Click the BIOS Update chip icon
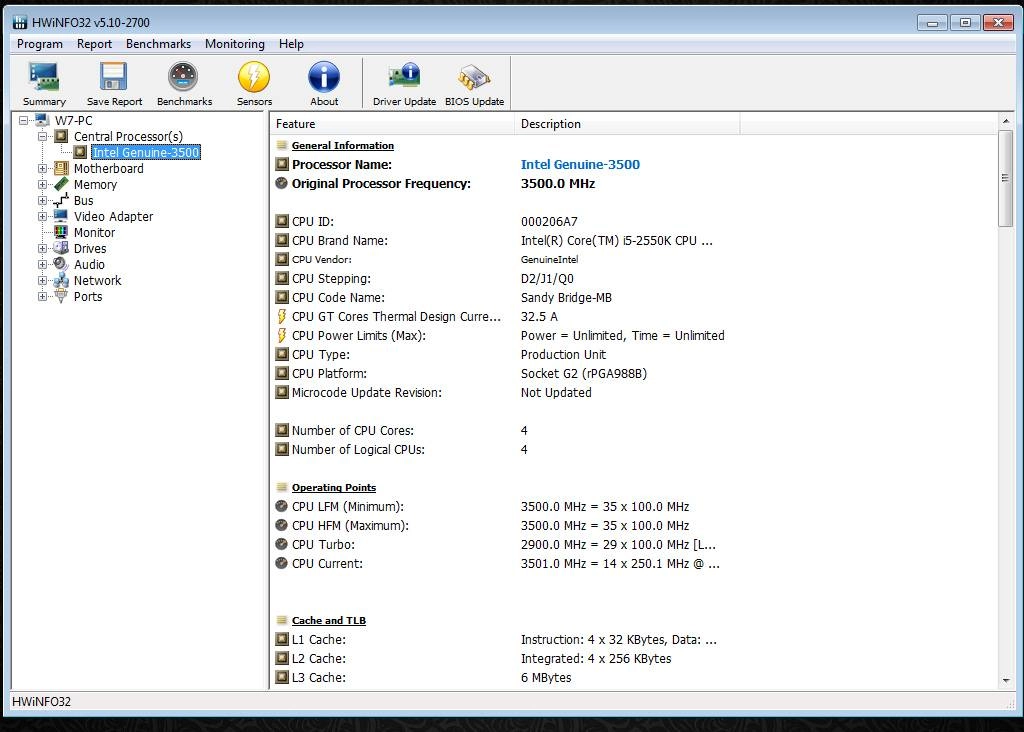The image size is (1024, 732). pyautogui.click(x=474, y=77)
